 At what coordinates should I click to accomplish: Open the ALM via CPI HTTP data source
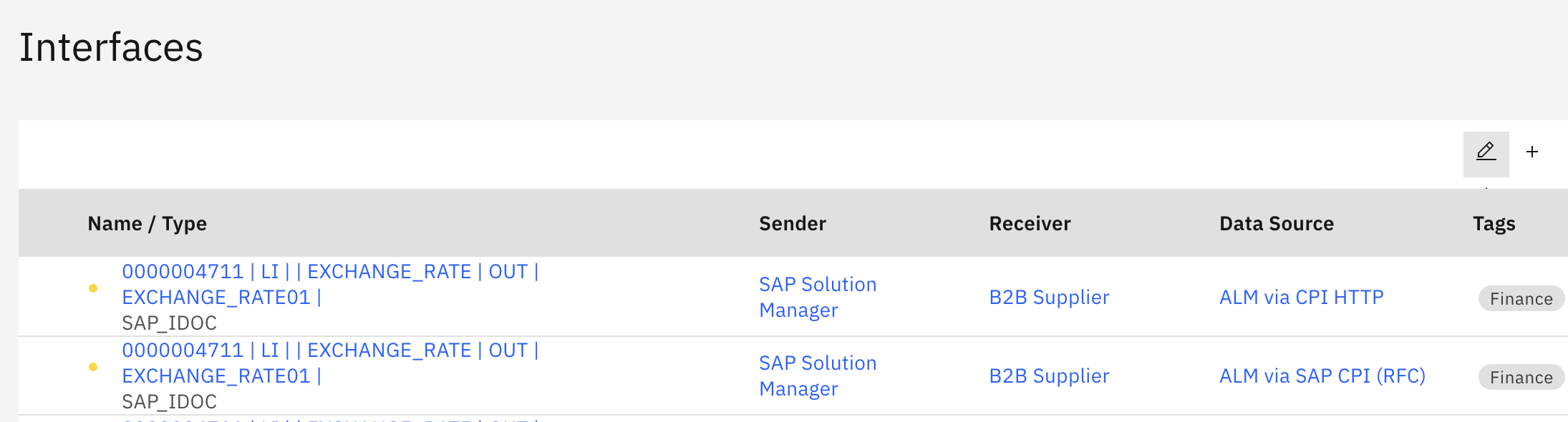1301,298
